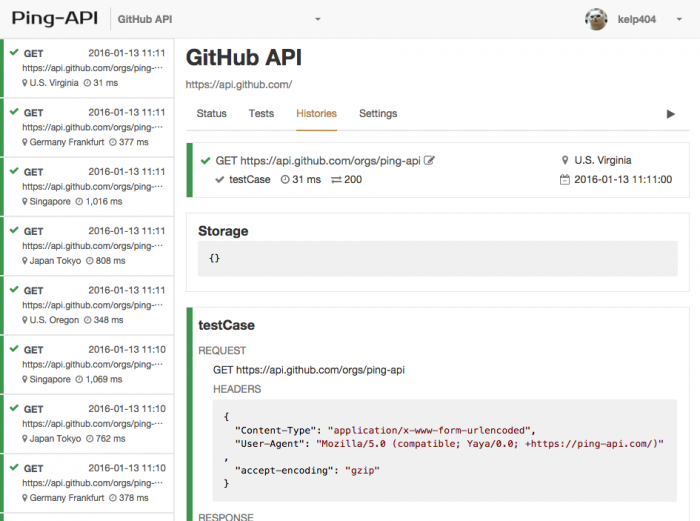The image size is (700, 521).
Task: Switch to the Tests tab
Action: click(261, 113)
